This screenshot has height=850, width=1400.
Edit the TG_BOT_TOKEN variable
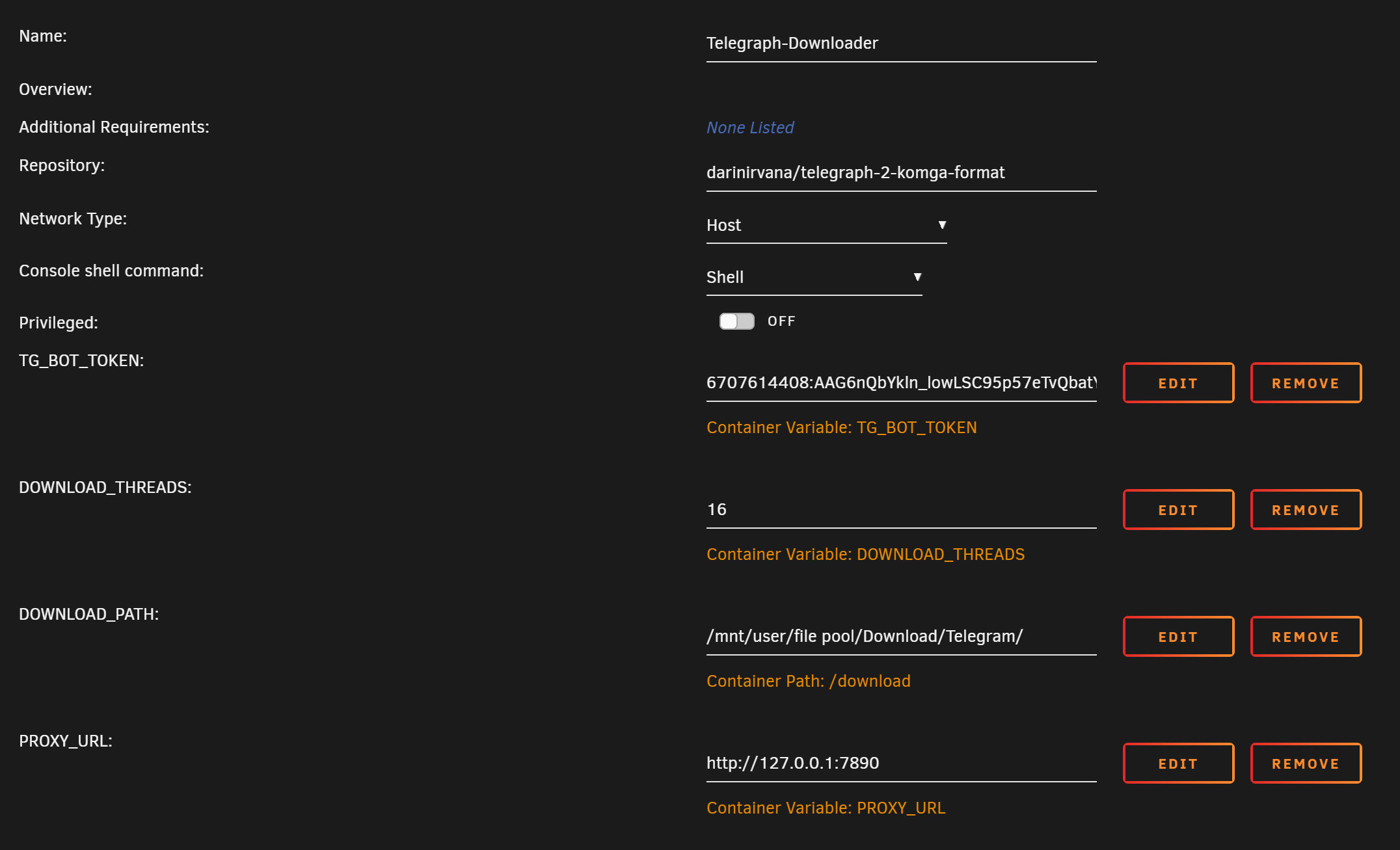(x=1178, y=383)
